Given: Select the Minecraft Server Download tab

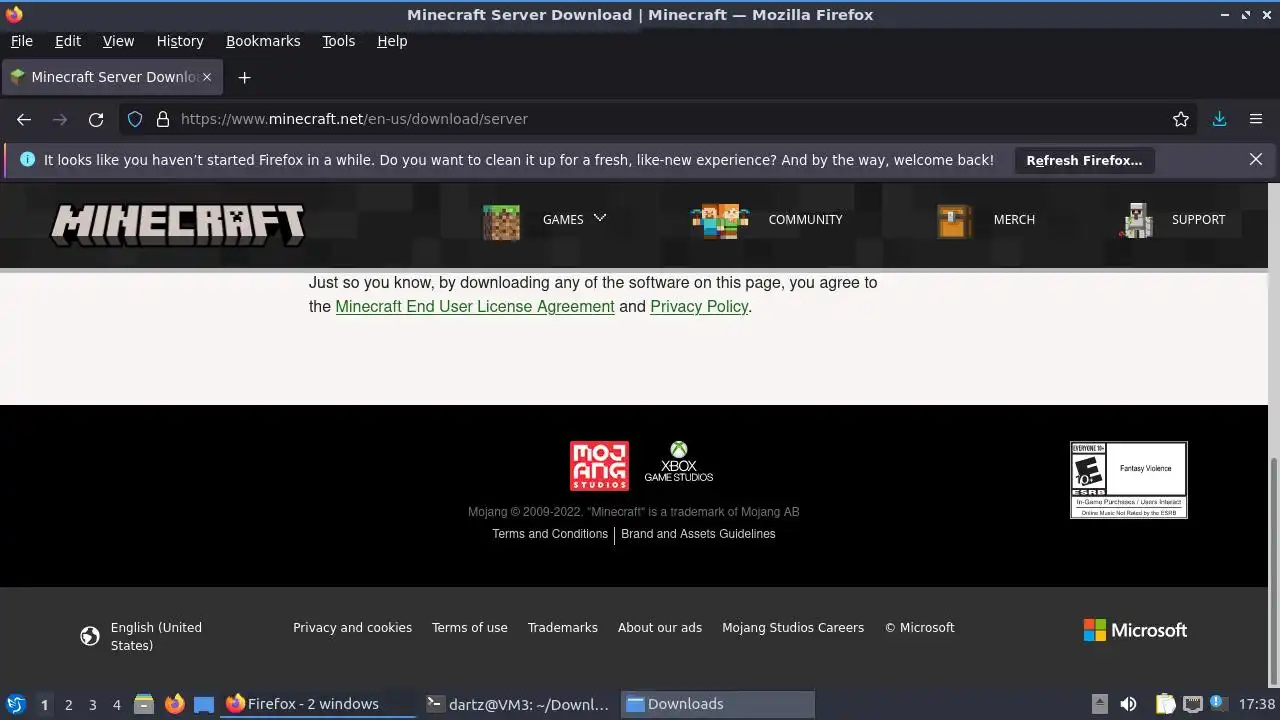Looking at the screenshot, I should click(112, 77).
